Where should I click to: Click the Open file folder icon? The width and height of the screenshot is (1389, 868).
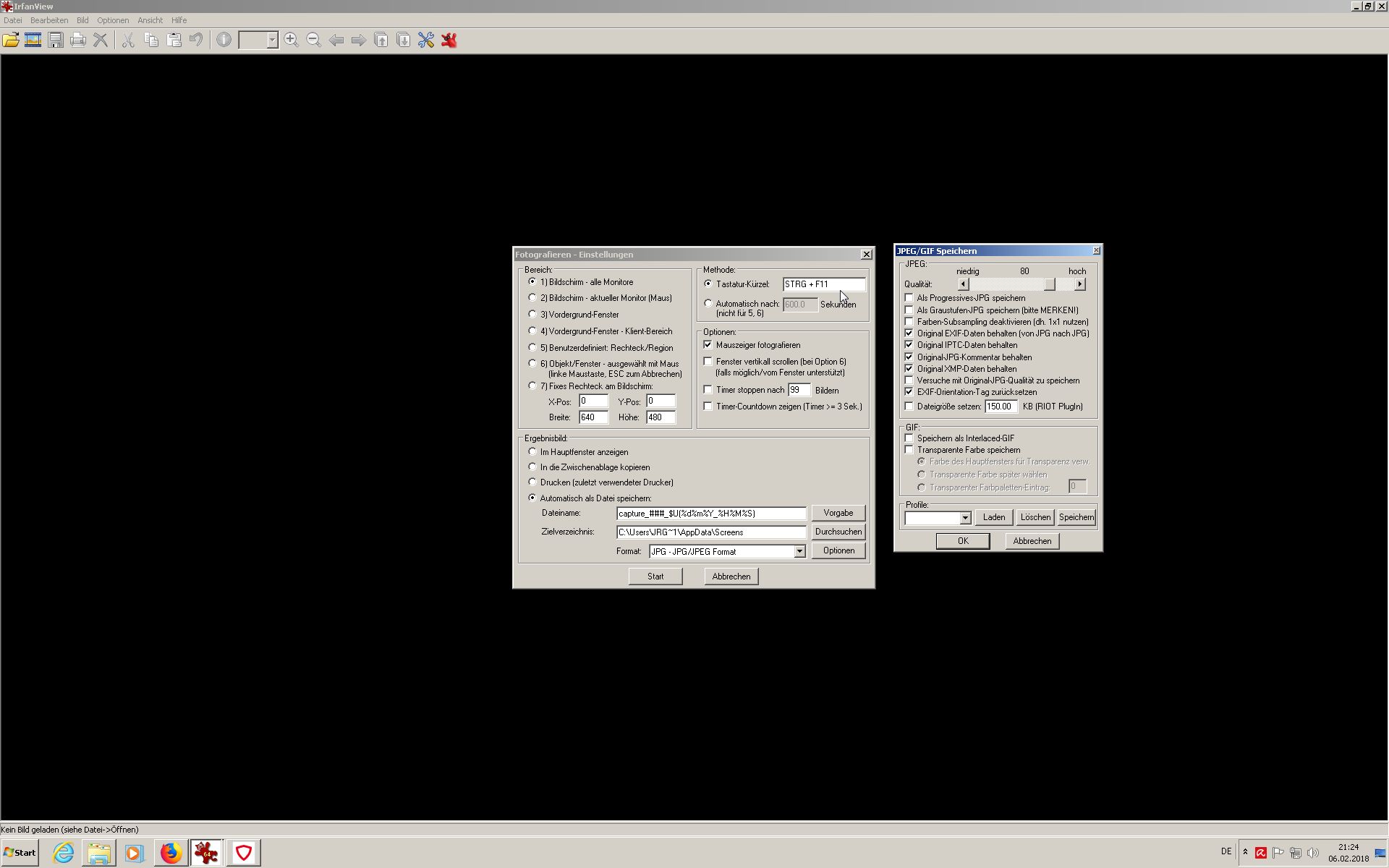[11, 41]
